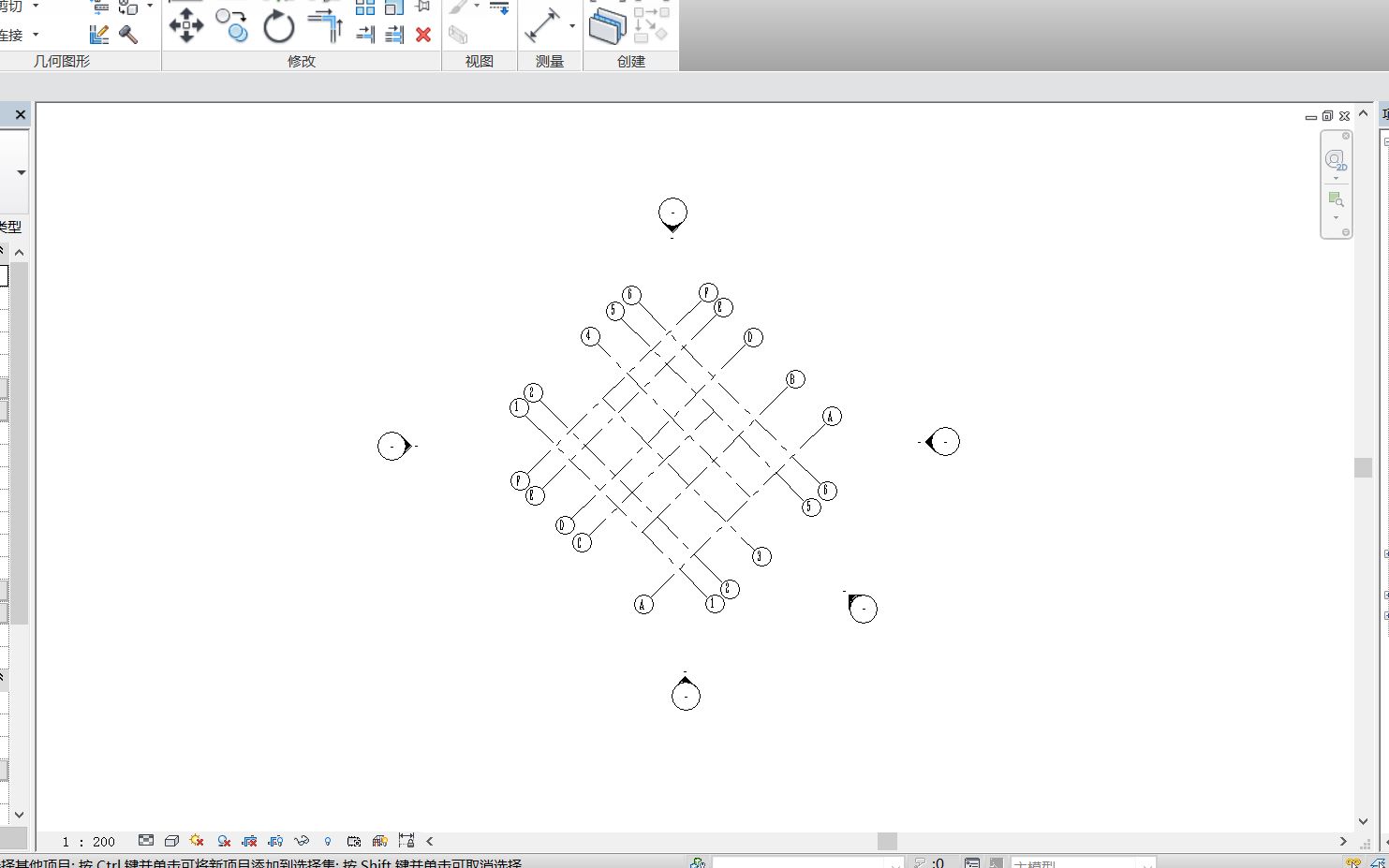Click the Demolish hammer icon
The image size is (1389, 868).
[x=128, y=35]
